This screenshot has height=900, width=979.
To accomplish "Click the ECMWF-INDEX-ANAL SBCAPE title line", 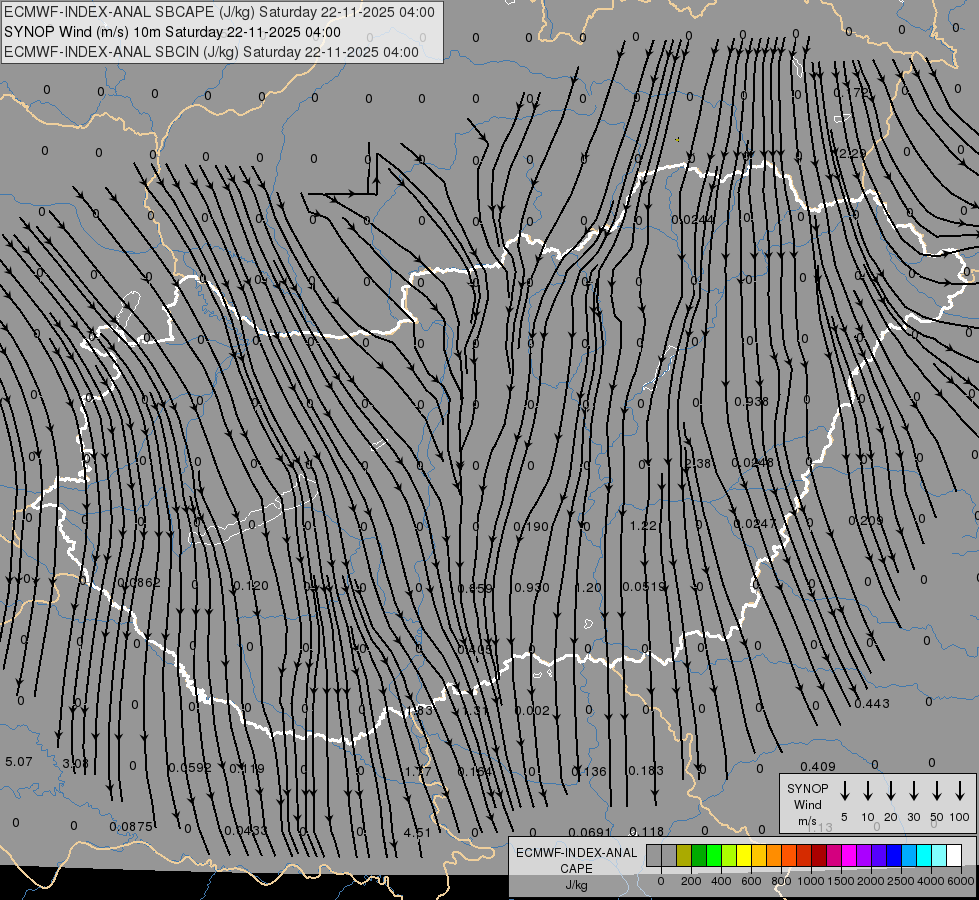I will tap(219, 12).
